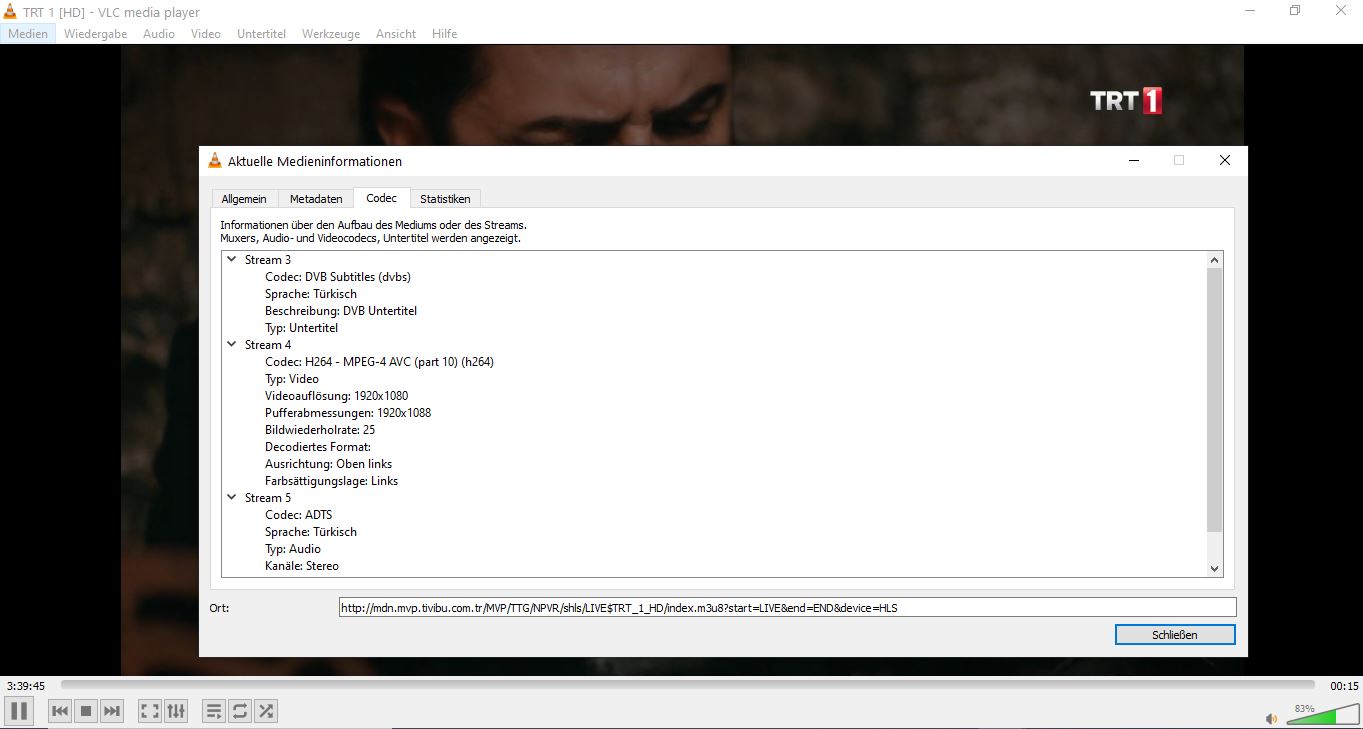Click the codec list scrollbar thumb

[x=1215, y=399]
